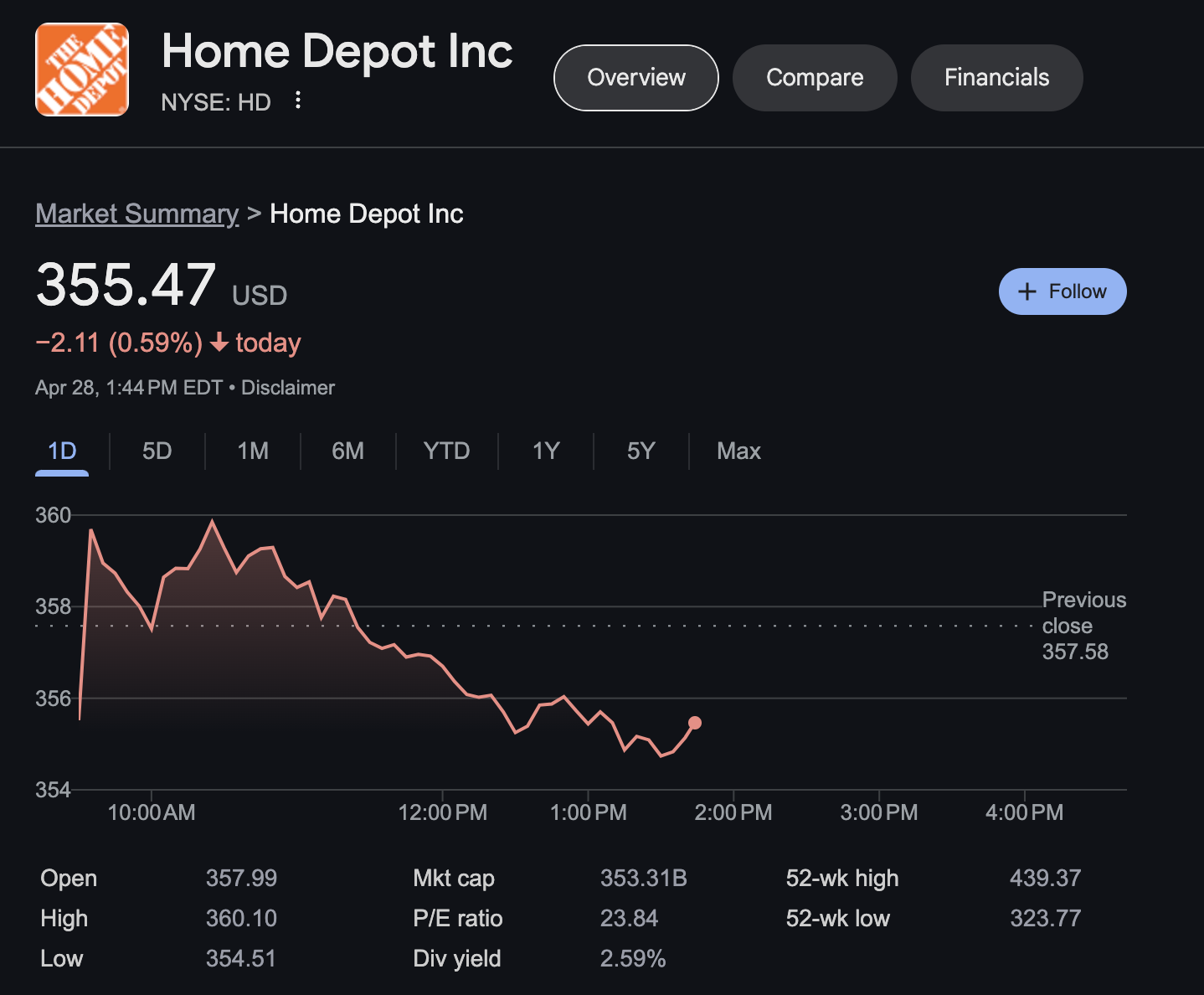Click the Div yield value 2.59%
This screenshot has width=1204, height=995.
pos(633,959)
